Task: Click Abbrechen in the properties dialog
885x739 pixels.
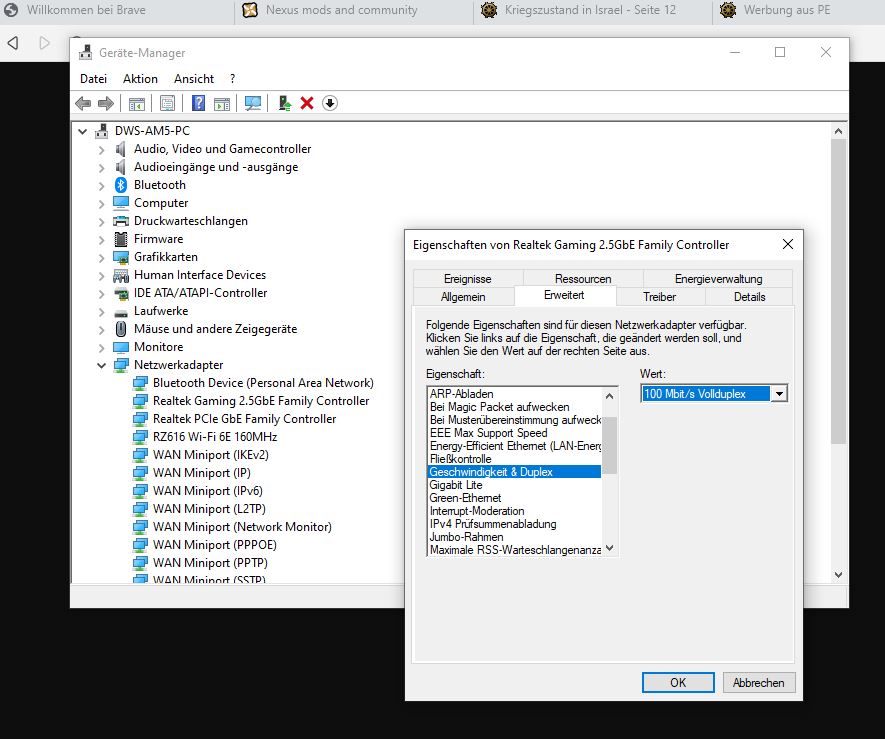Action: click(x=759, y=683)
